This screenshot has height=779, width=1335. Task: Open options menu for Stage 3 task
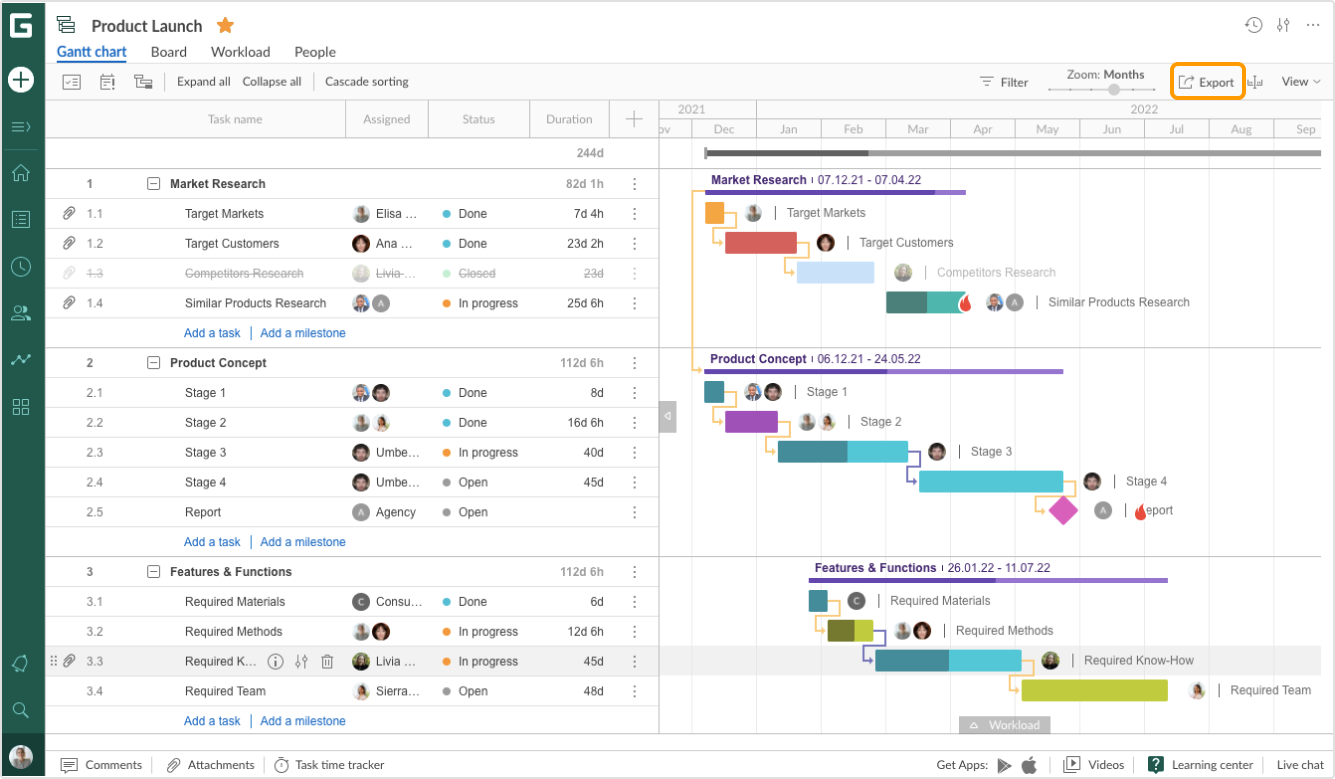tap(634, 452)
